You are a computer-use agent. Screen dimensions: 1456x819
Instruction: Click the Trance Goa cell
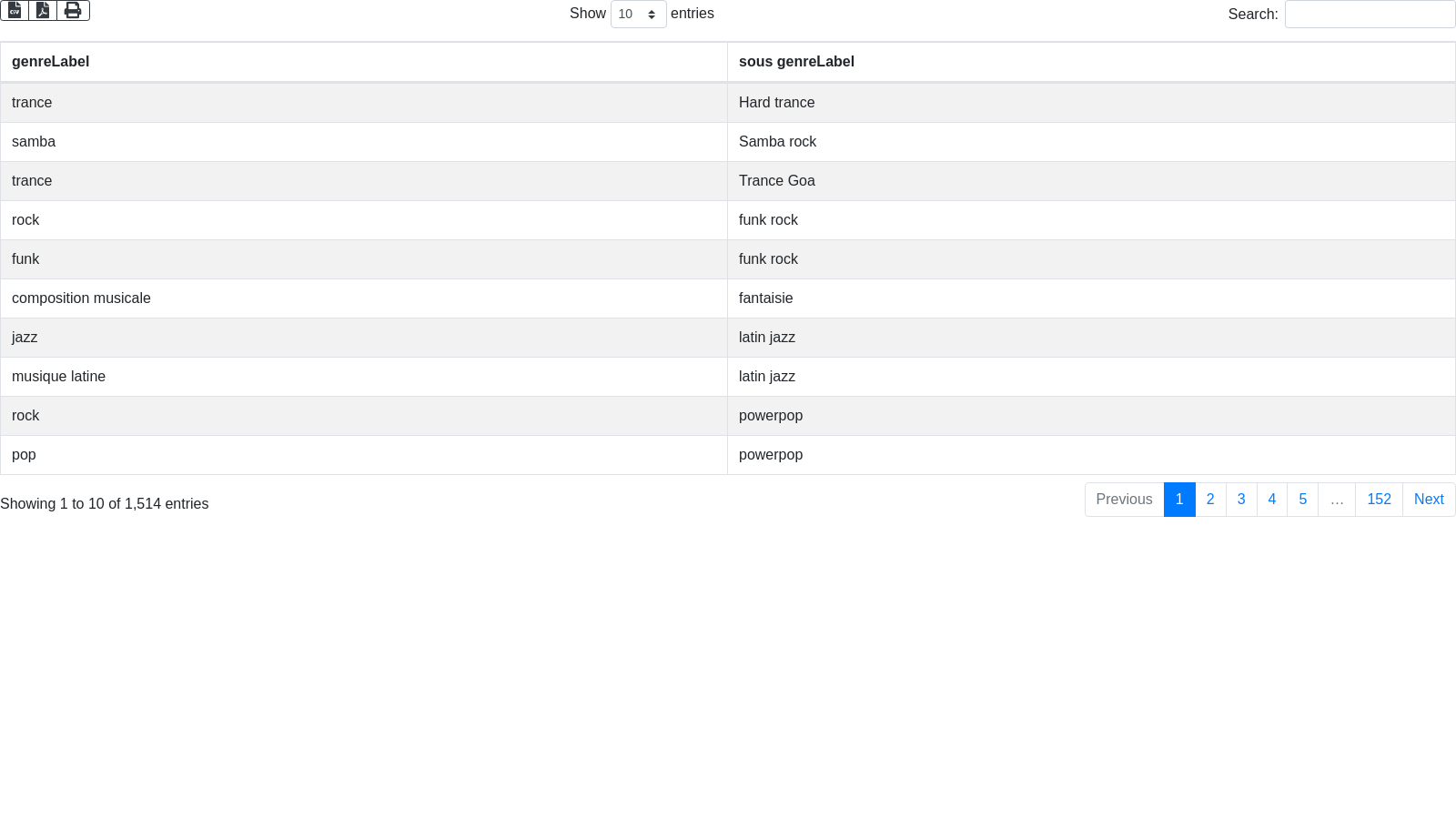pyautogui.click(x=776, y=181)
